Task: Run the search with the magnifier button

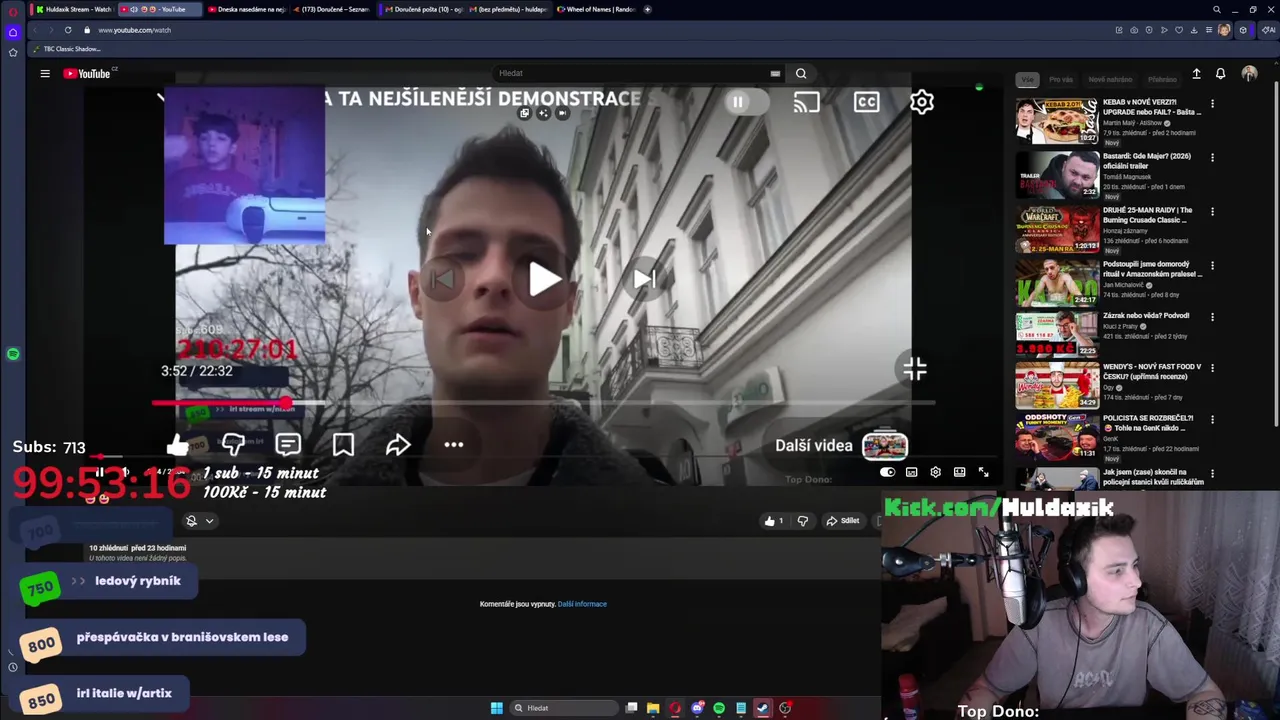Action: pos(801,73)
